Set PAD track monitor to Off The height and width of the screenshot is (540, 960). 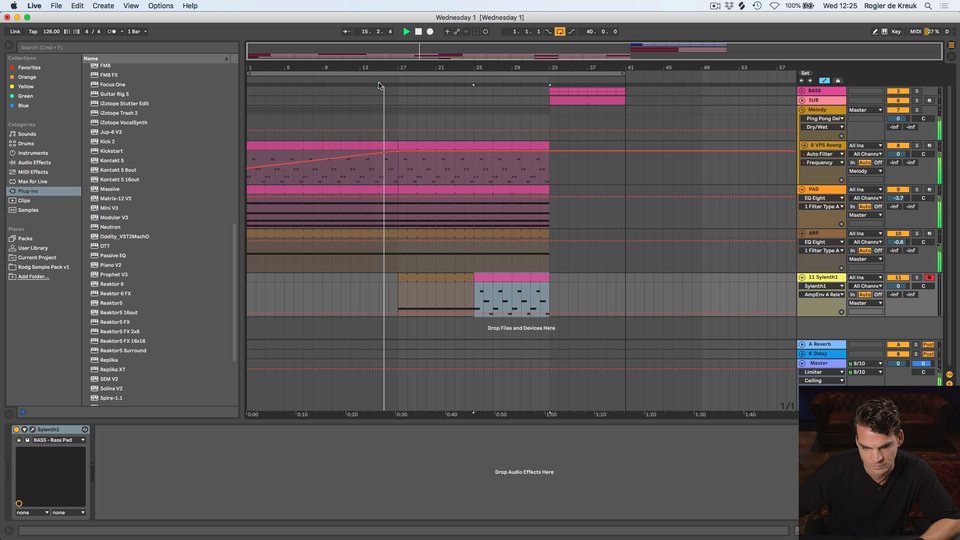(x=878, y=206)
